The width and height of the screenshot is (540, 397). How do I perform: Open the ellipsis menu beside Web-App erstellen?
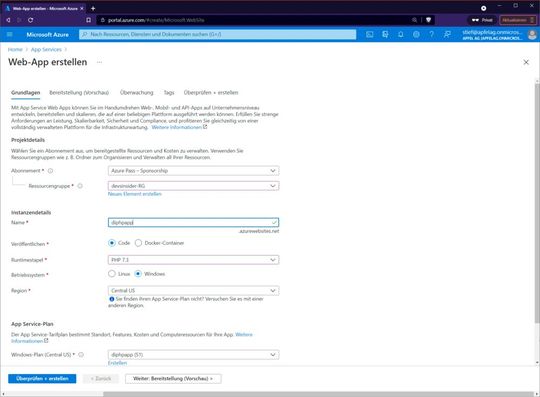click(x=99, y=62)
